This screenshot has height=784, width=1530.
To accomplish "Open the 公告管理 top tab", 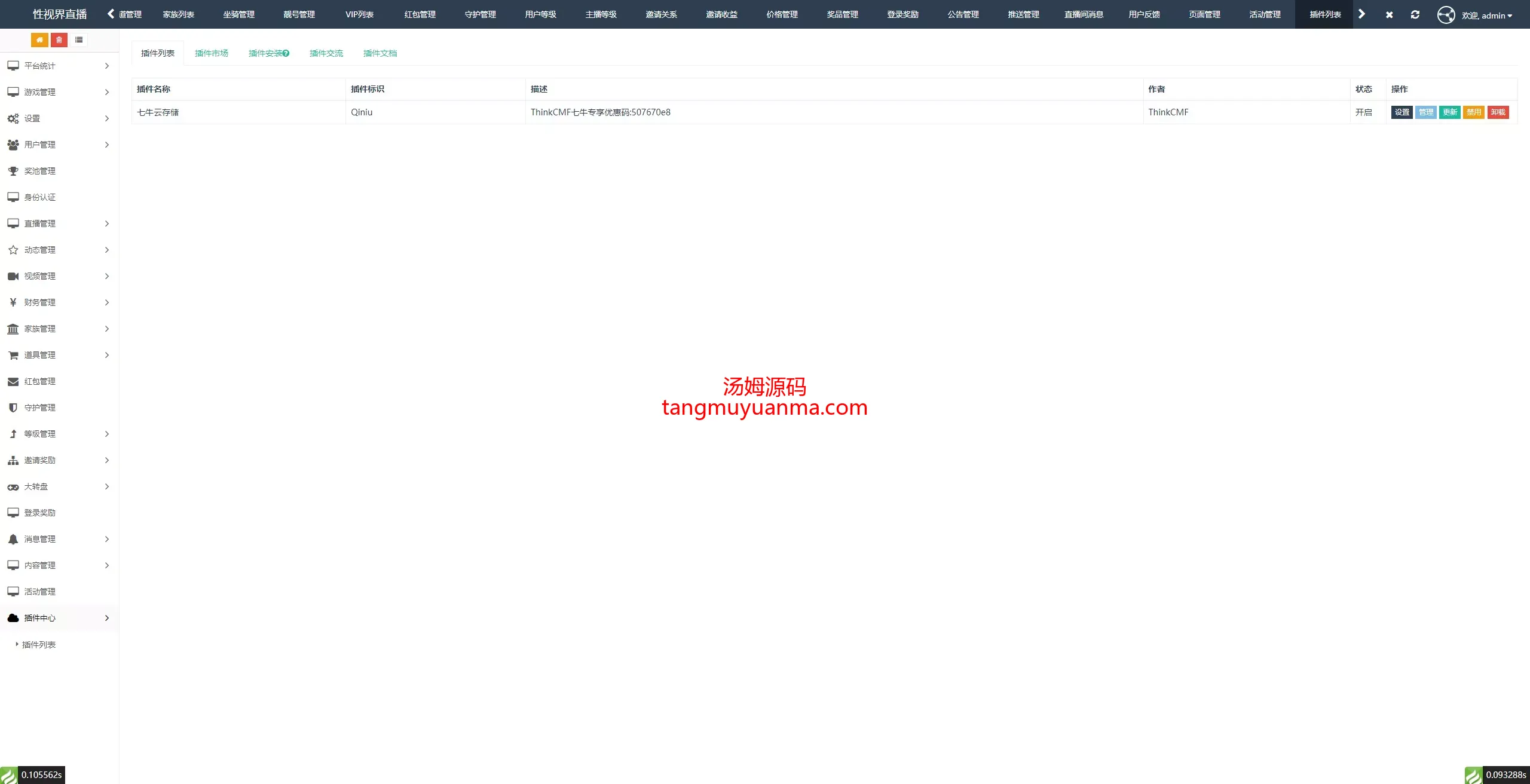I will coord(963,14).
